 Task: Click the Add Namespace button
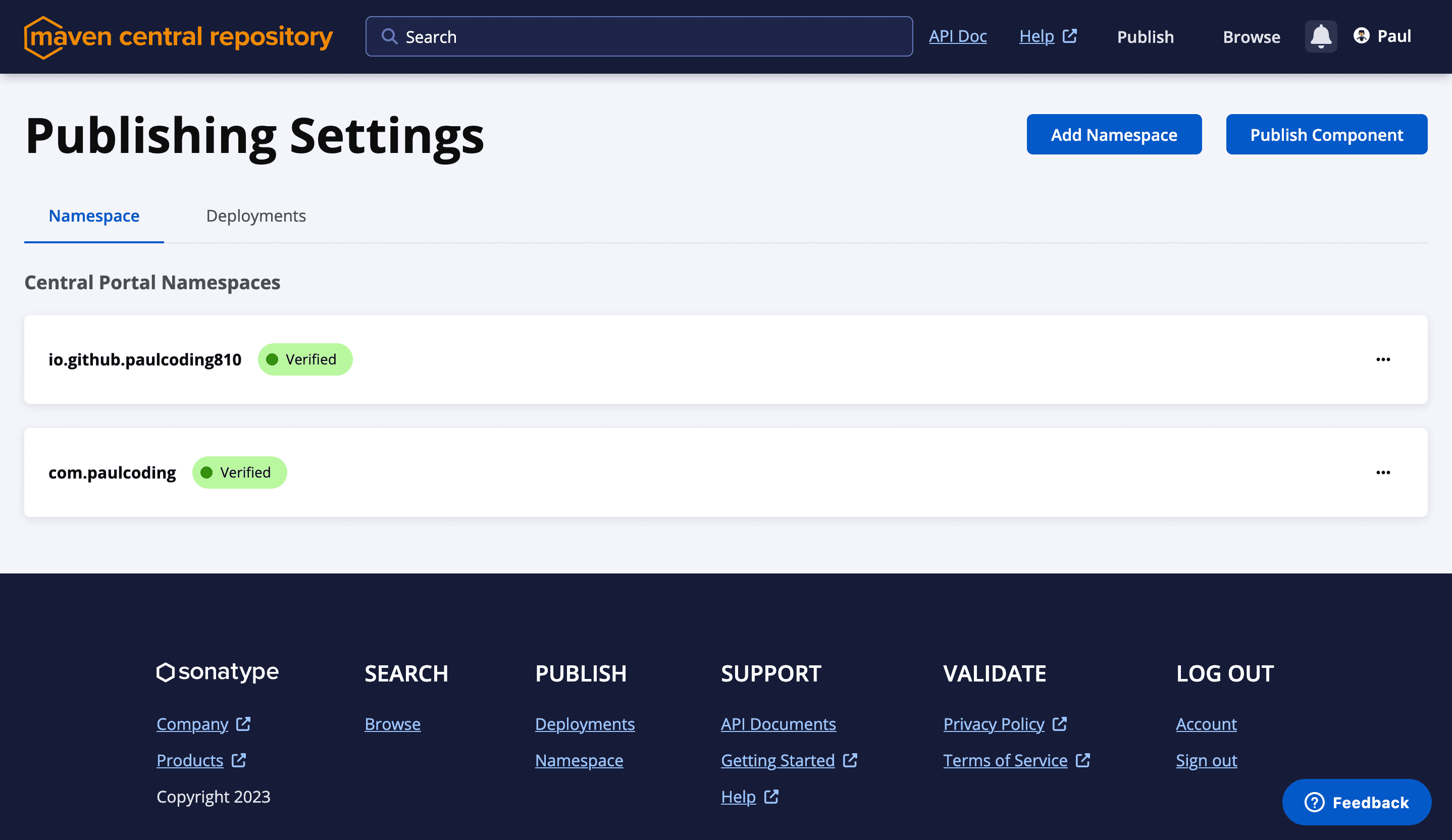[1114, 134]
